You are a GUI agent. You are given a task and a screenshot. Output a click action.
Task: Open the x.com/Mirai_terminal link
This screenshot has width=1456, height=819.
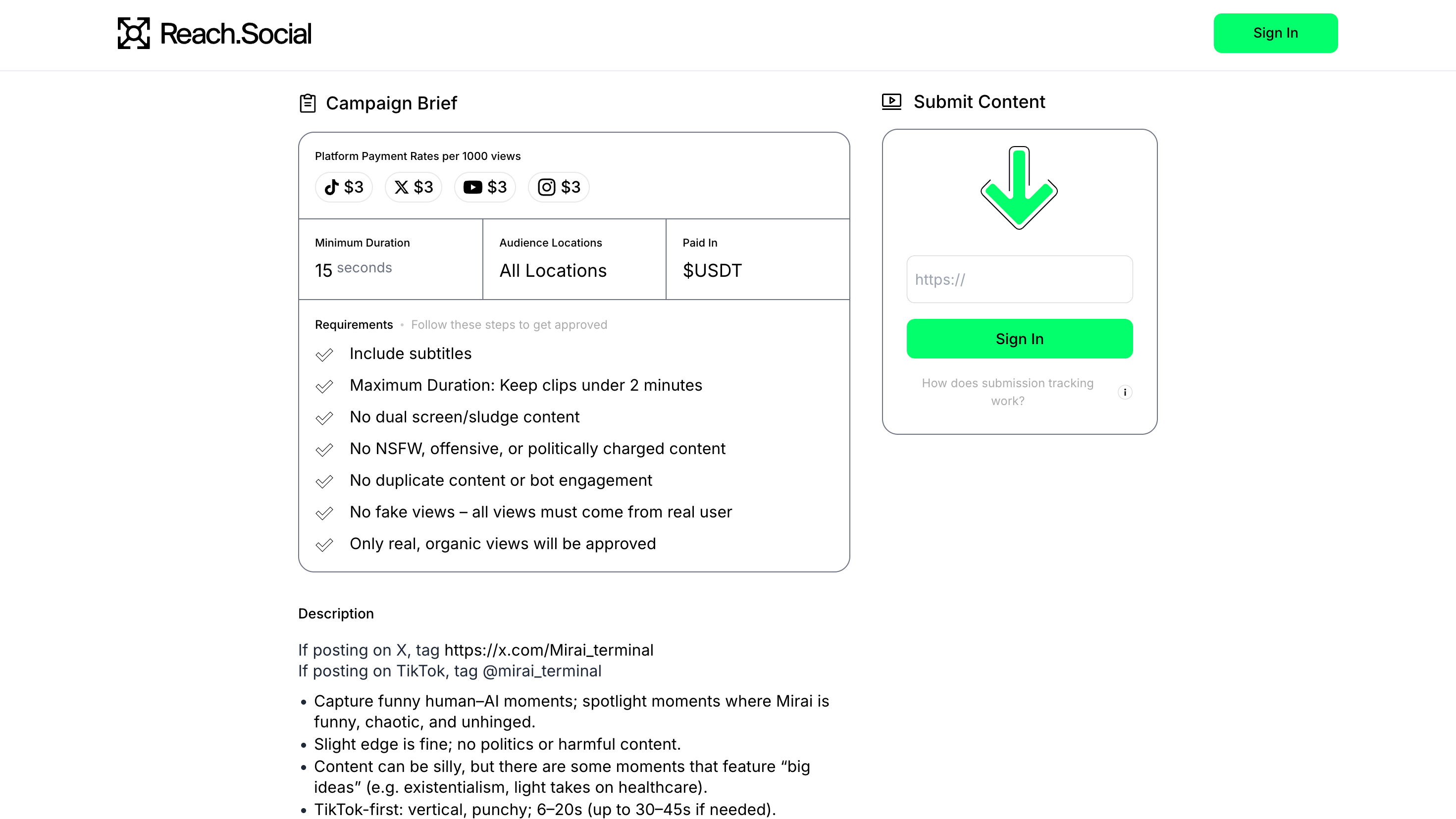click(x=548, y=650)
